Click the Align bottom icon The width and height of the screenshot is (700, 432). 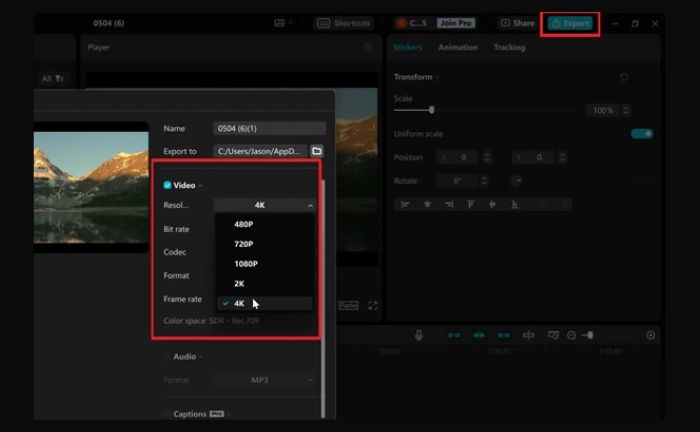(514, 204)
